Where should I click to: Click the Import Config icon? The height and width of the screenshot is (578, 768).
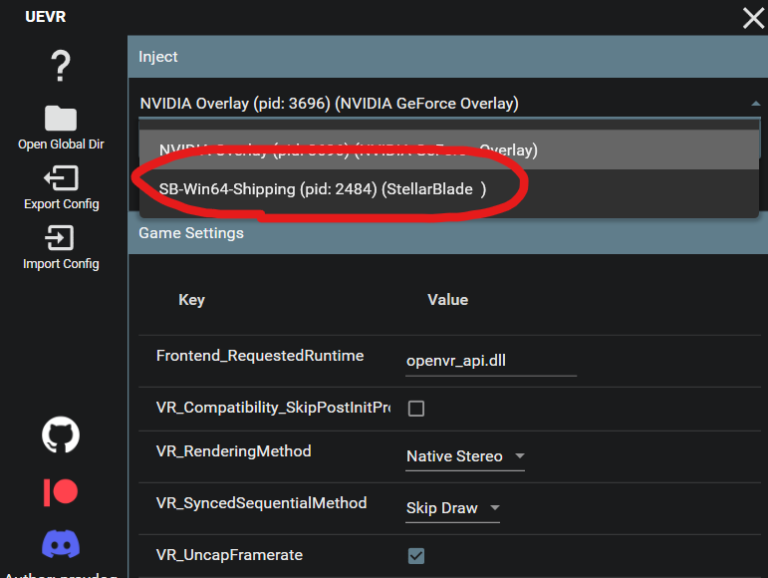click(x=61, y=238)
